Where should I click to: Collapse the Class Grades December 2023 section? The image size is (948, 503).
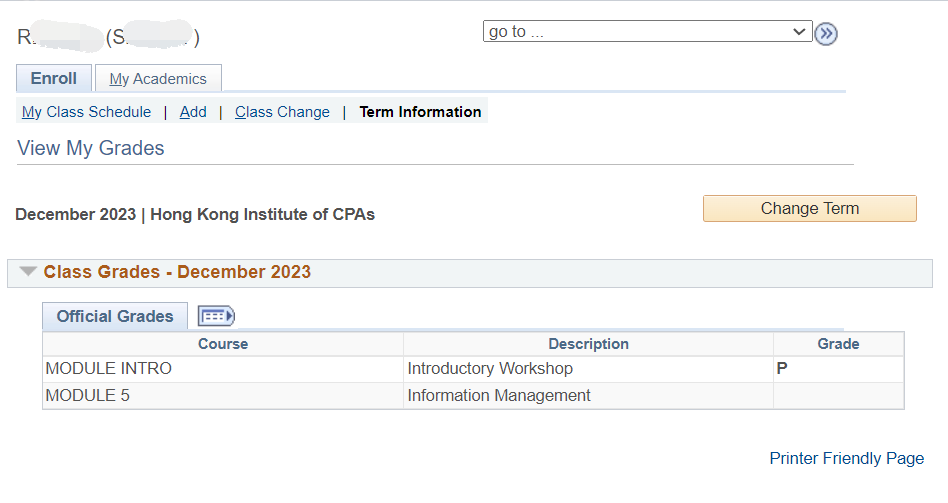28,271
